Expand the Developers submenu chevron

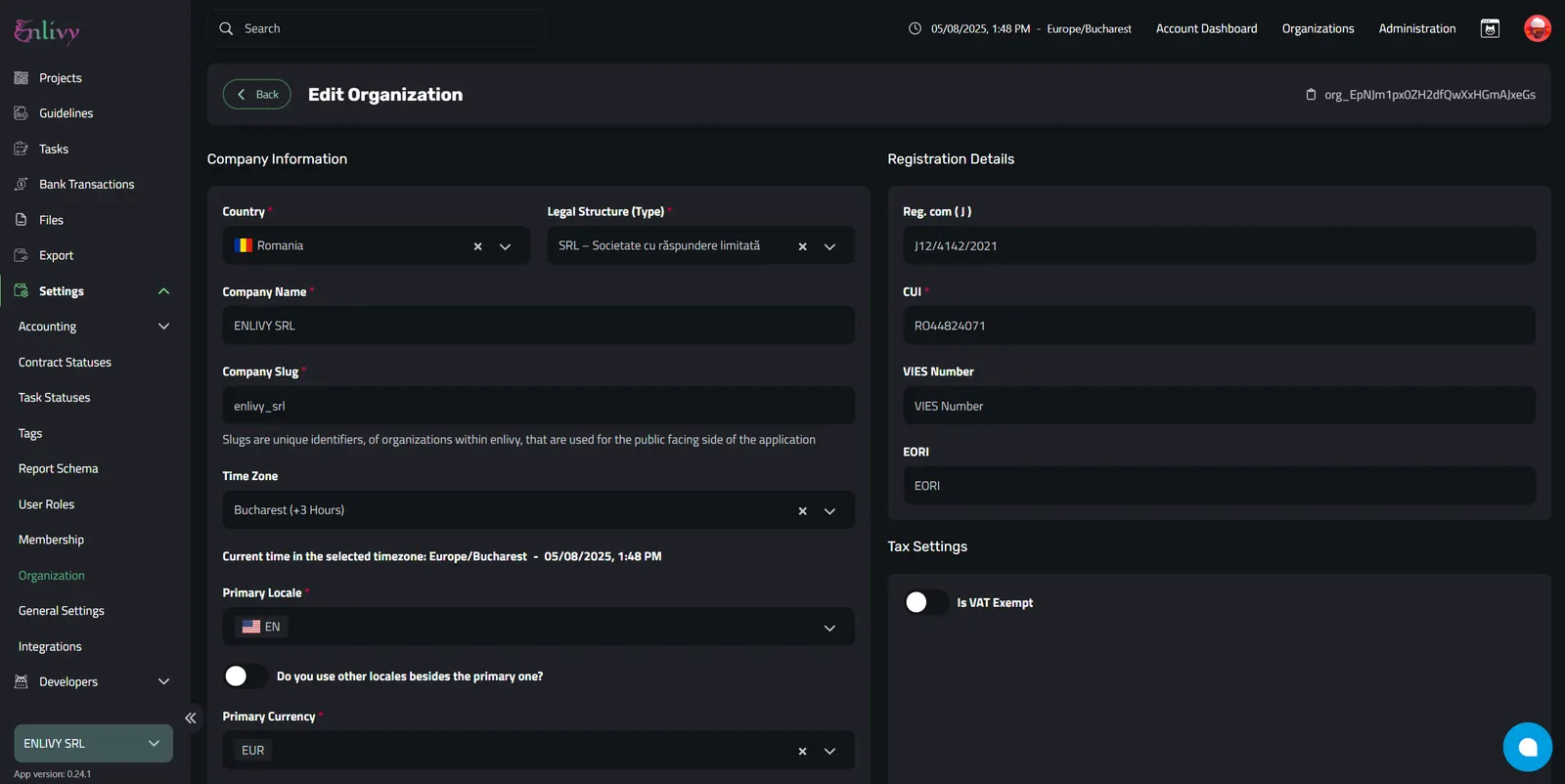click(163, 682)
